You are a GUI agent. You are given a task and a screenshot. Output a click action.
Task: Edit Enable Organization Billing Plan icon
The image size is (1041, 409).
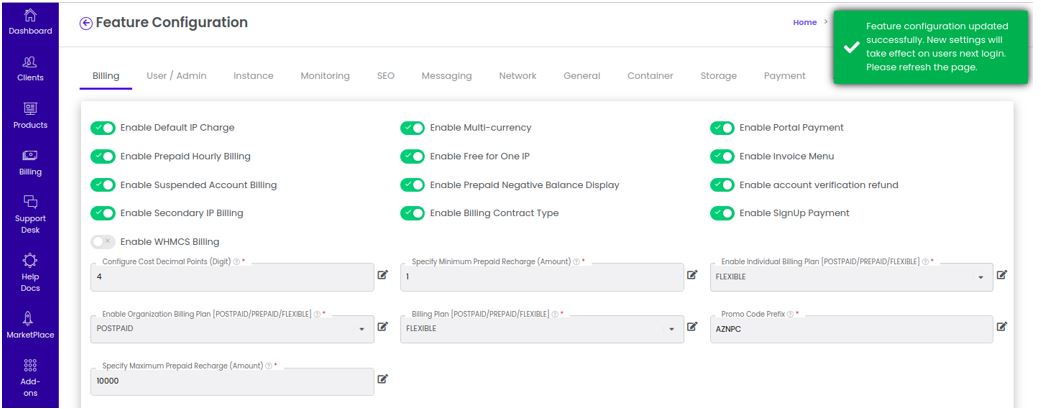click(382, 327)
